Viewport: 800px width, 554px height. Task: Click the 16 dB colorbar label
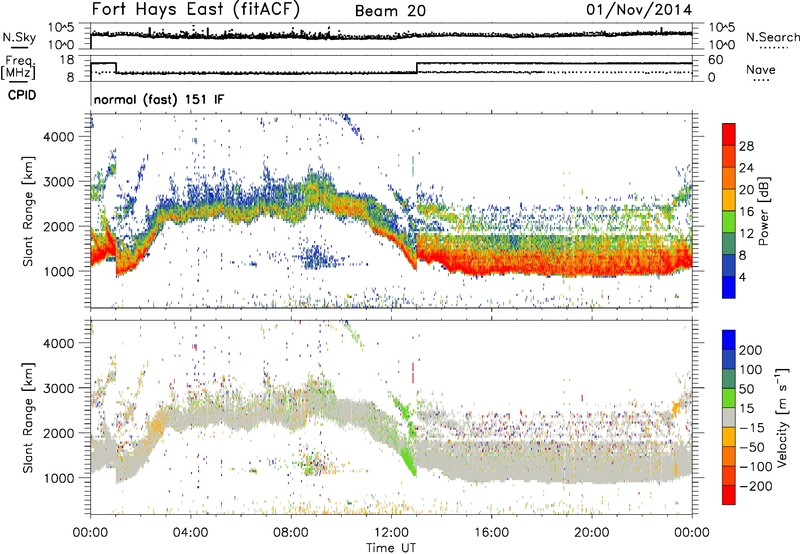(x=746, y=212)
